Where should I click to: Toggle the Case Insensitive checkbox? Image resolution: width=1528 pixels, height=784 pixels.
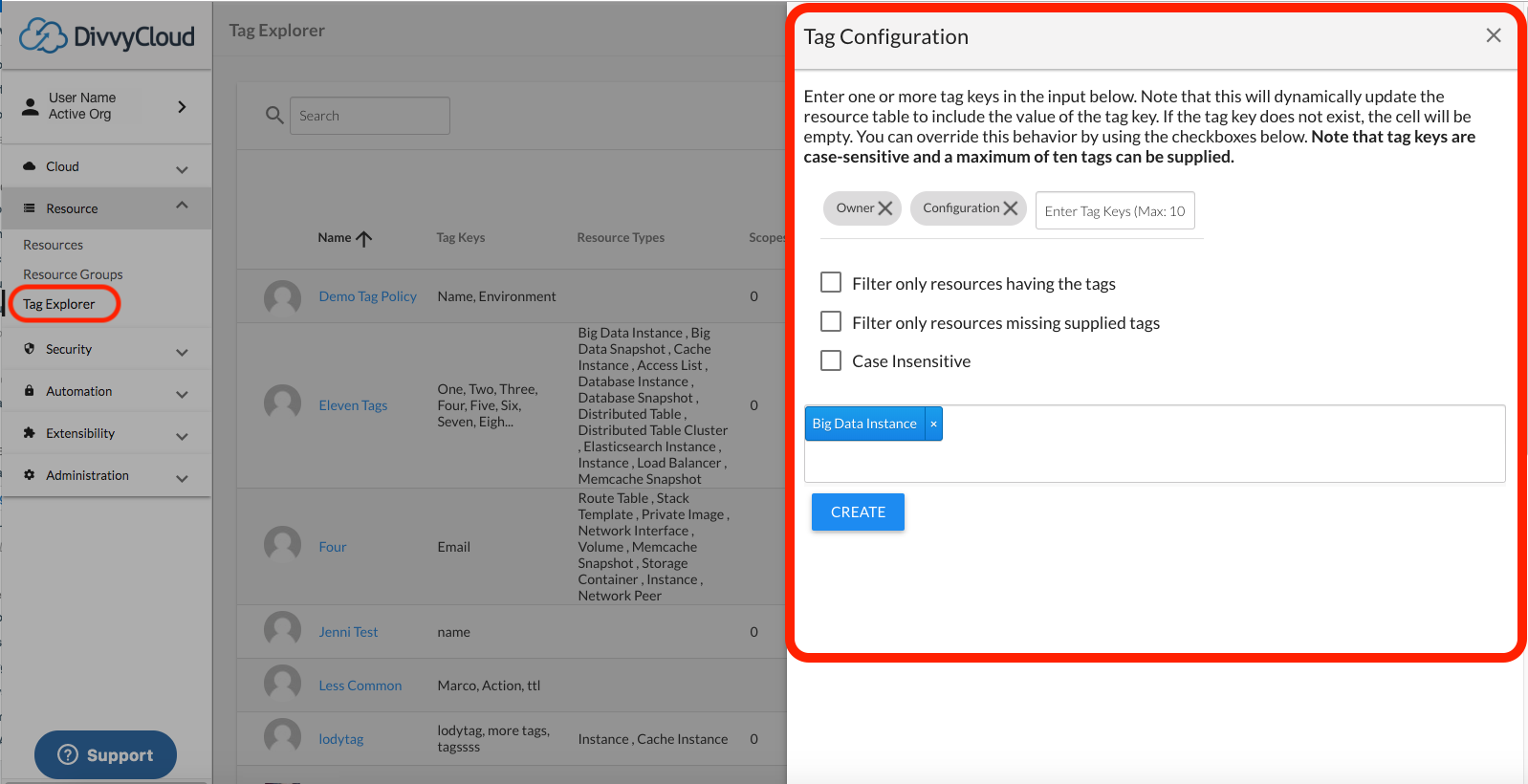831,360
